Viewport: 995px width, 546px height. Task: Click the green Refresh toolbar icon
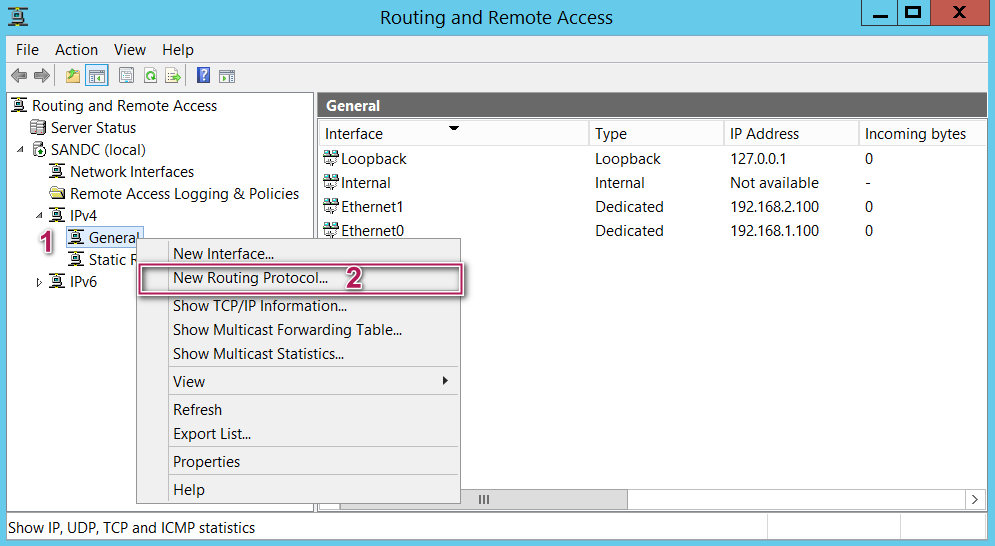click(150, 75)
